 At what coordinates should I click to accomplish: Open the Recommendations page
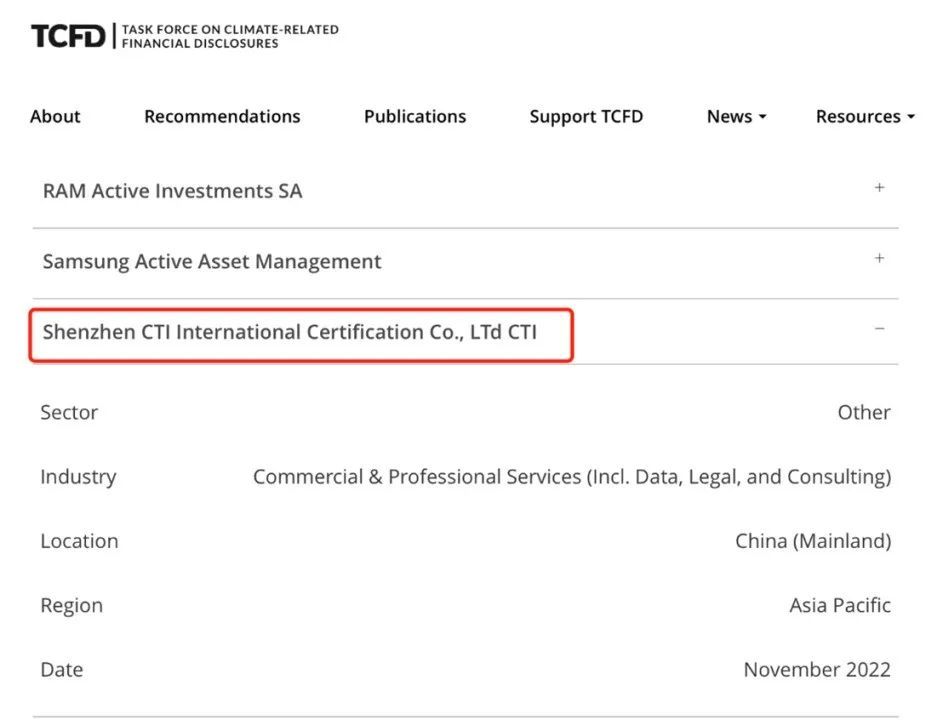[x=222, y=116]
